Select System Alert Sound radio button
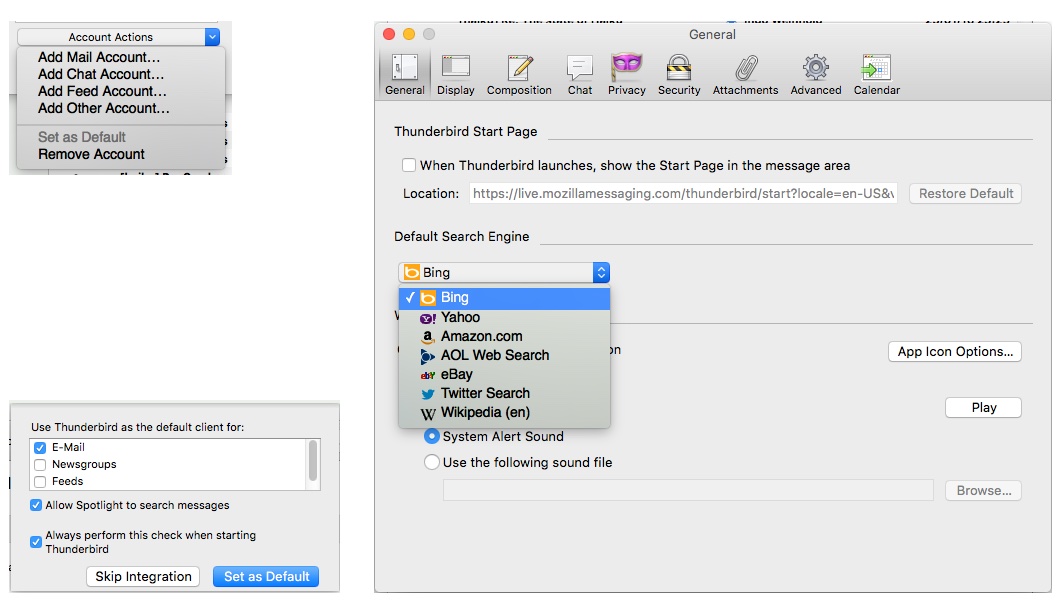This screenshot has height=606, width=1060. (431, 436)
